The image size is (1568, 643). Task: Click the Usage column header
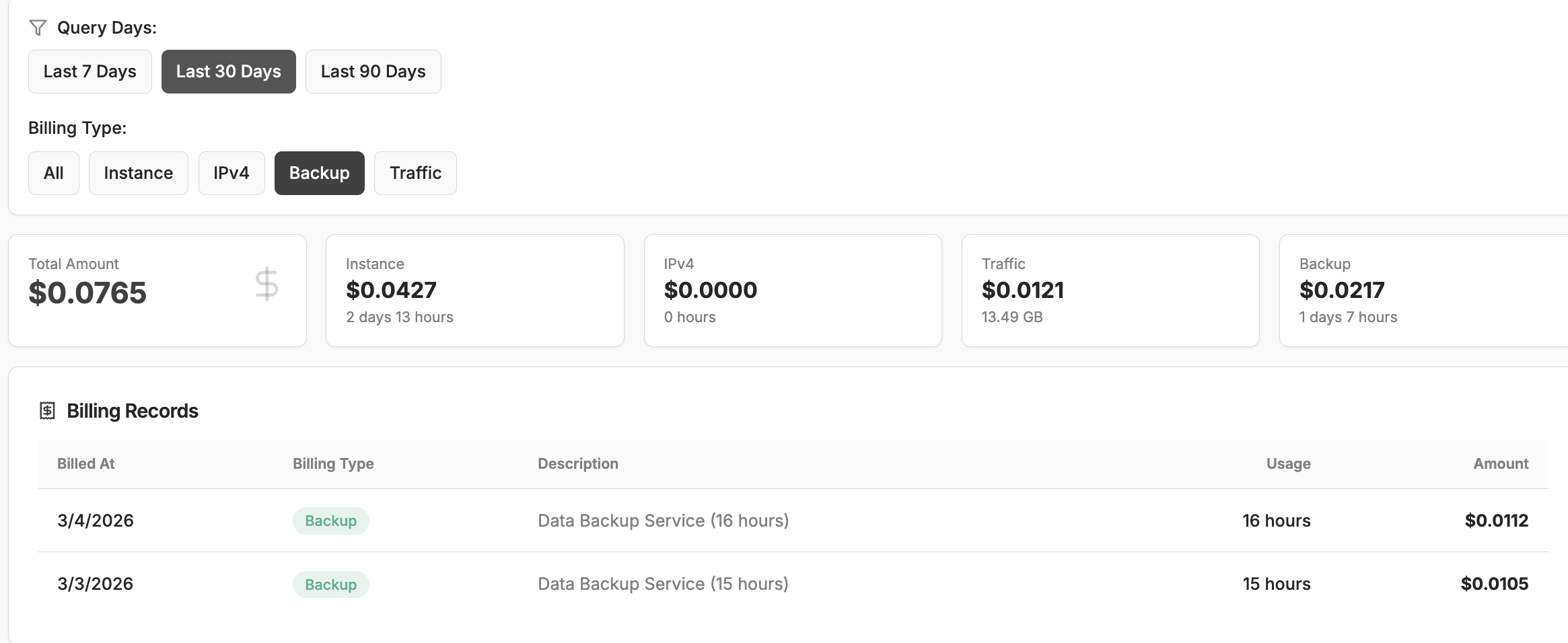click(1288, 463)
